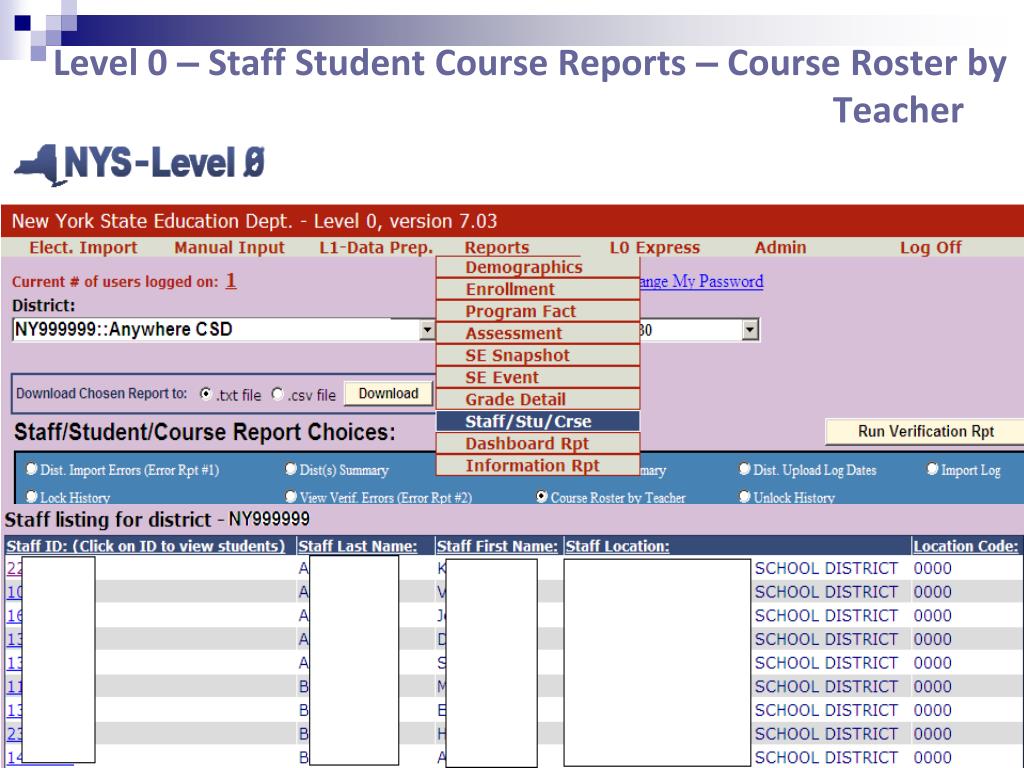The image size is (1024, 768).
Task: Choose SE Event from Reports menu
Action: click(537, 377)
